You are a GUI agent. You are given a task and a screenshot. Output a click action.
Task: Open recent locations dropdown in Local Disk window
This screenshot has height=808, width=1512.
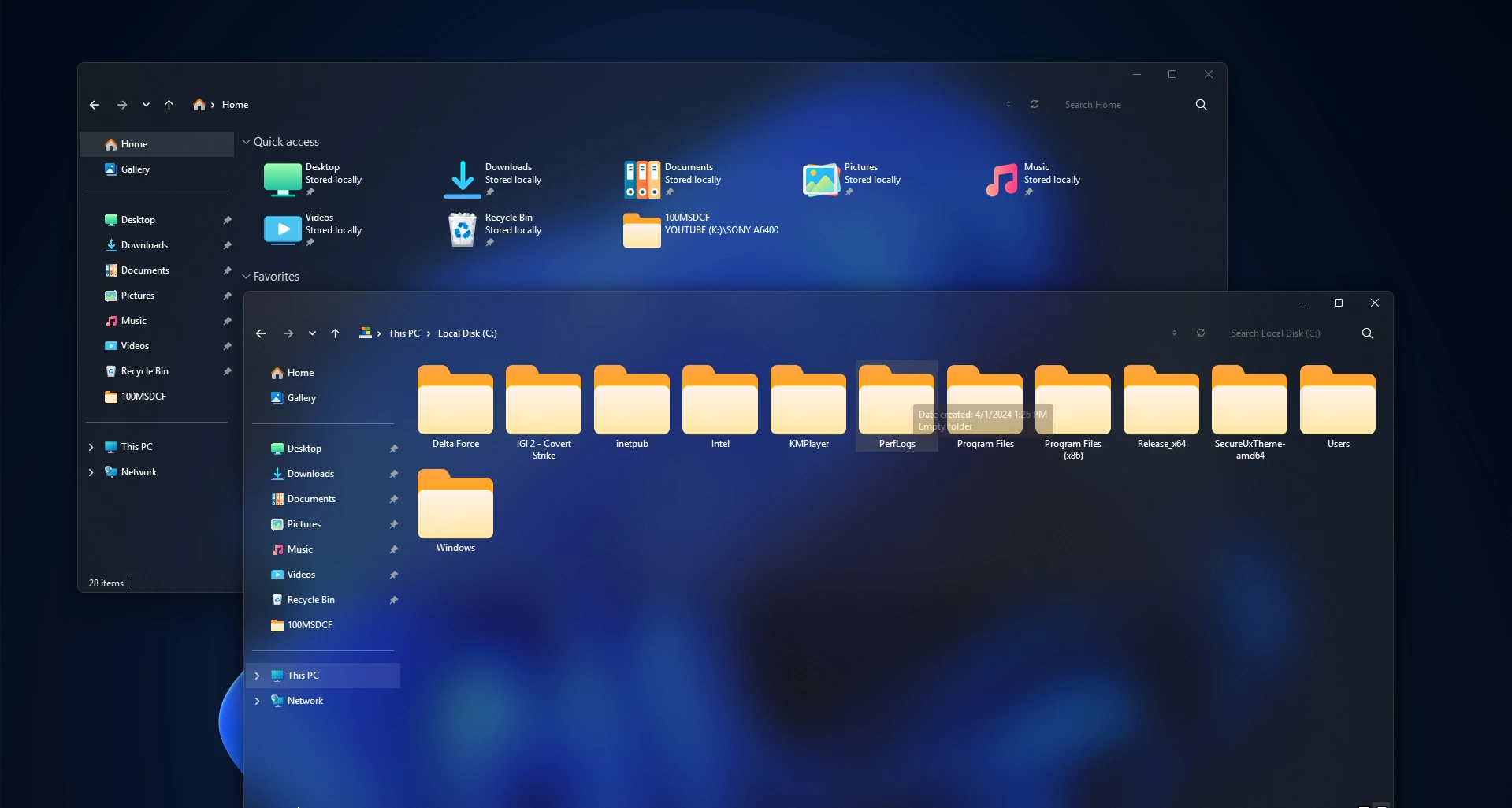pos(312,333)
